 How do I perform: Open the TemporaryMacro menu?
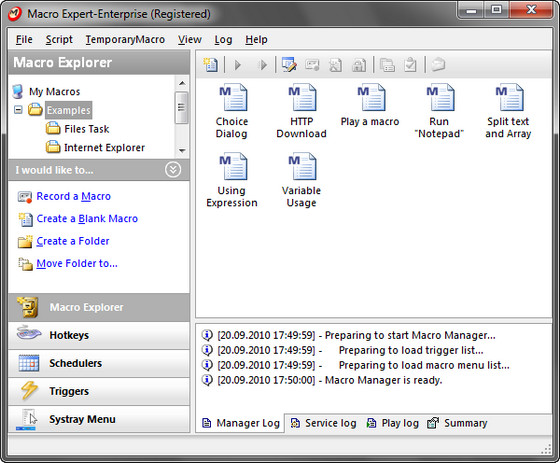pos(125,39)
